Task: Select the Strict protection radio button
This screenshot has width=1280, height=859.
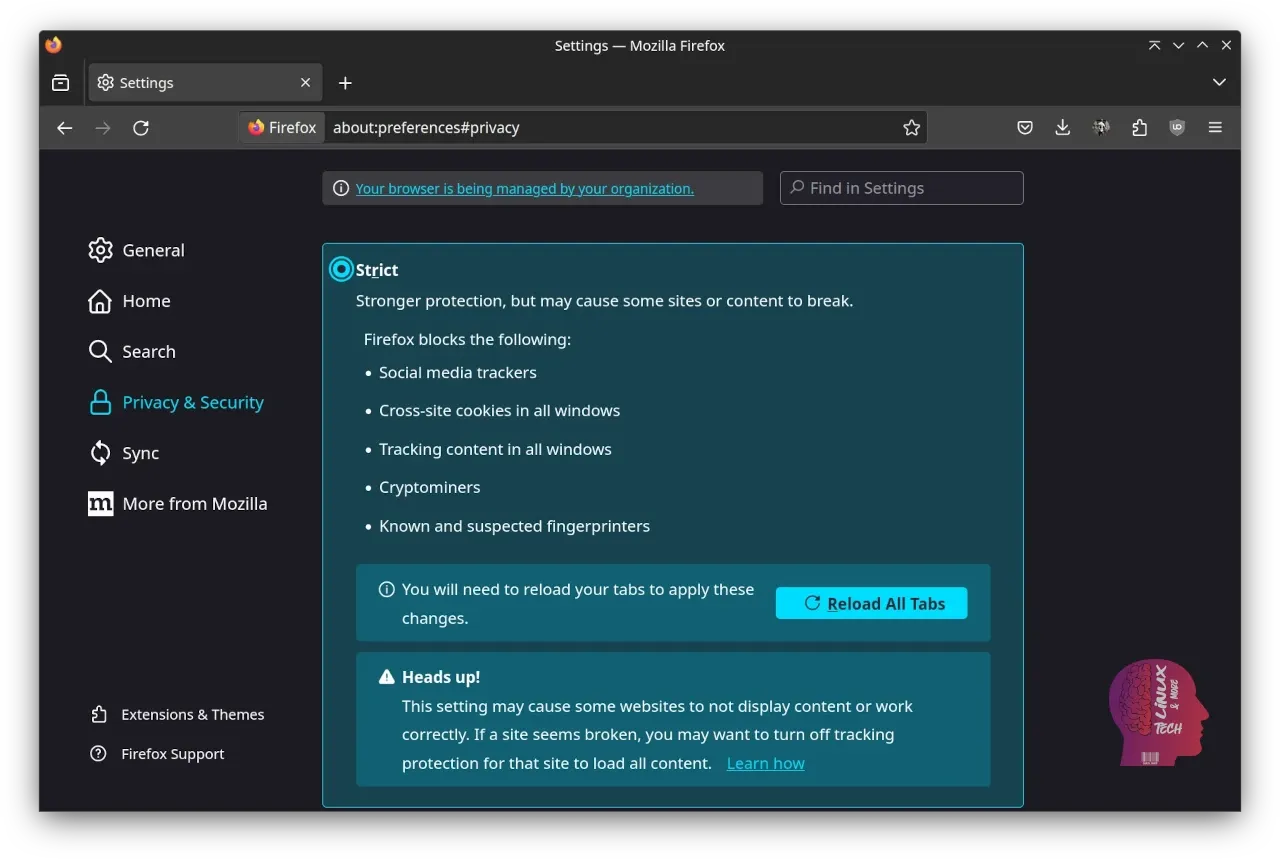Action: point(342,269)
